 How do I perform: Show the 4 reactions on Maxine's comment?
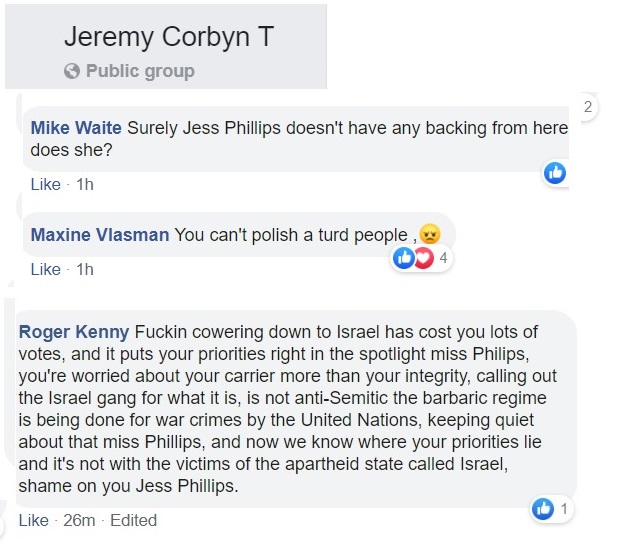click(442, 258)
